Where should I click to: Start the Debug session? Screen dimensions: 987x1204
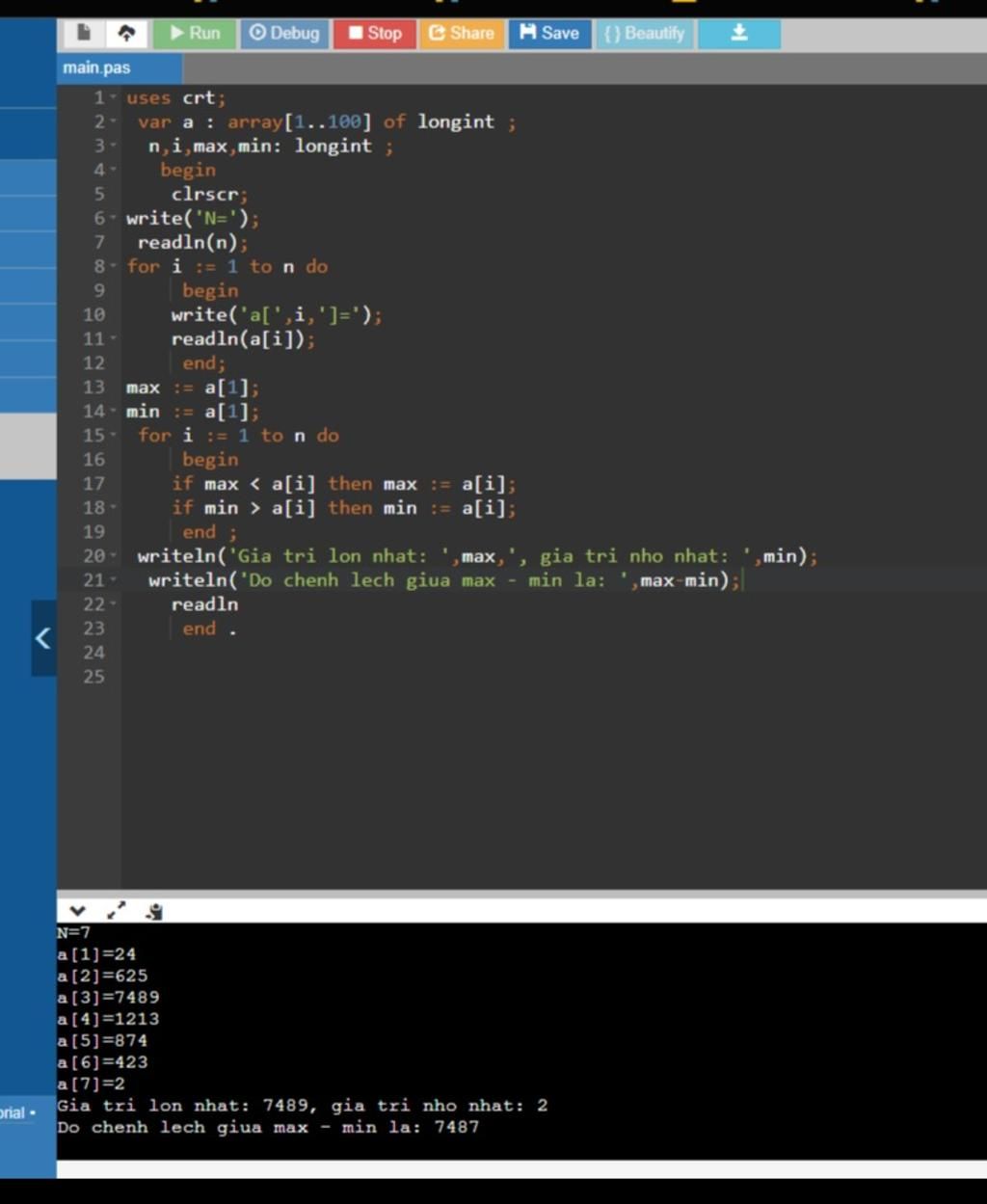(283, 33)
